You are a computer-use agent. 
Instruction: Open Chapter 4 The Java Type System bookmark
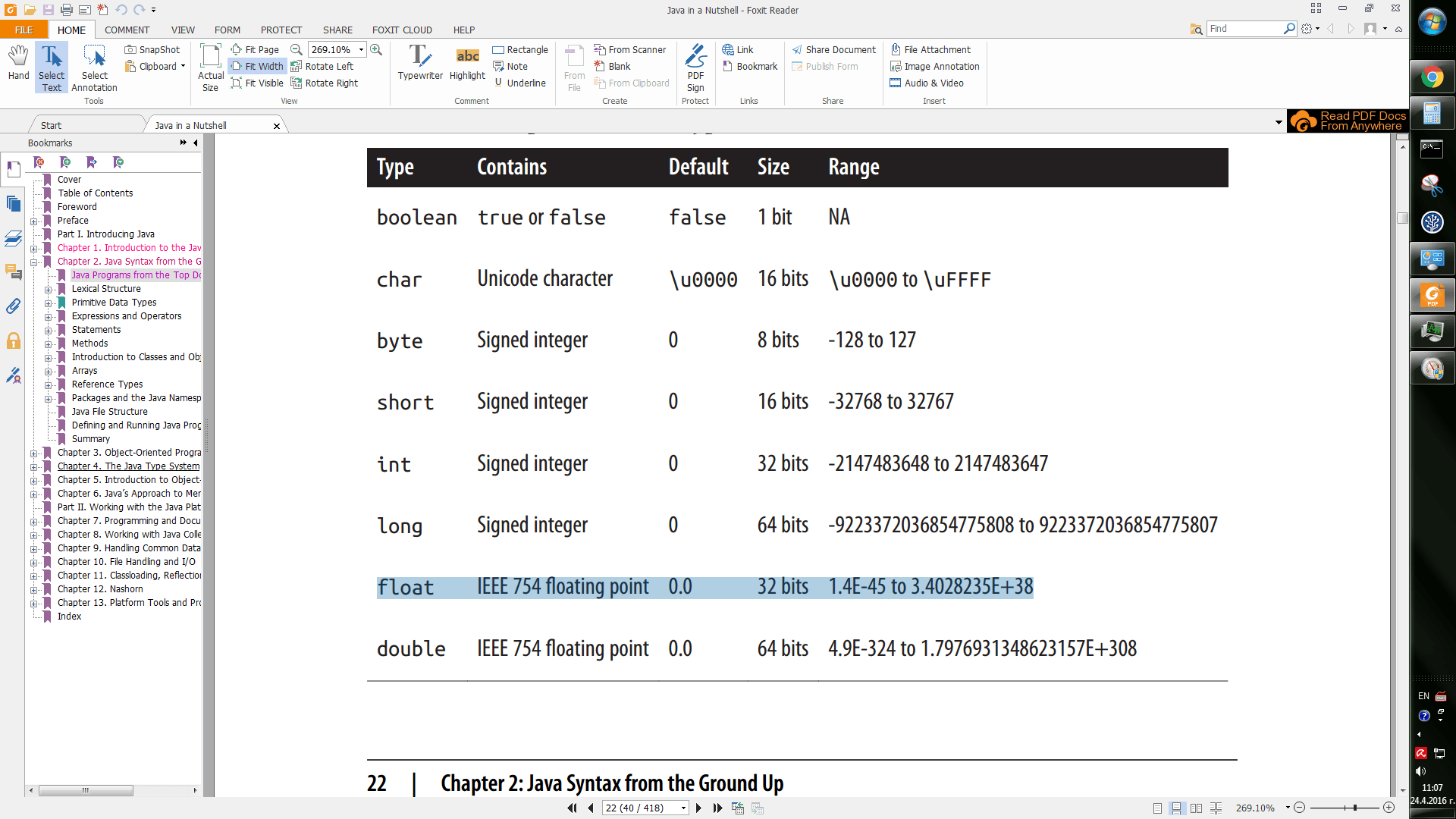point(128,466)
